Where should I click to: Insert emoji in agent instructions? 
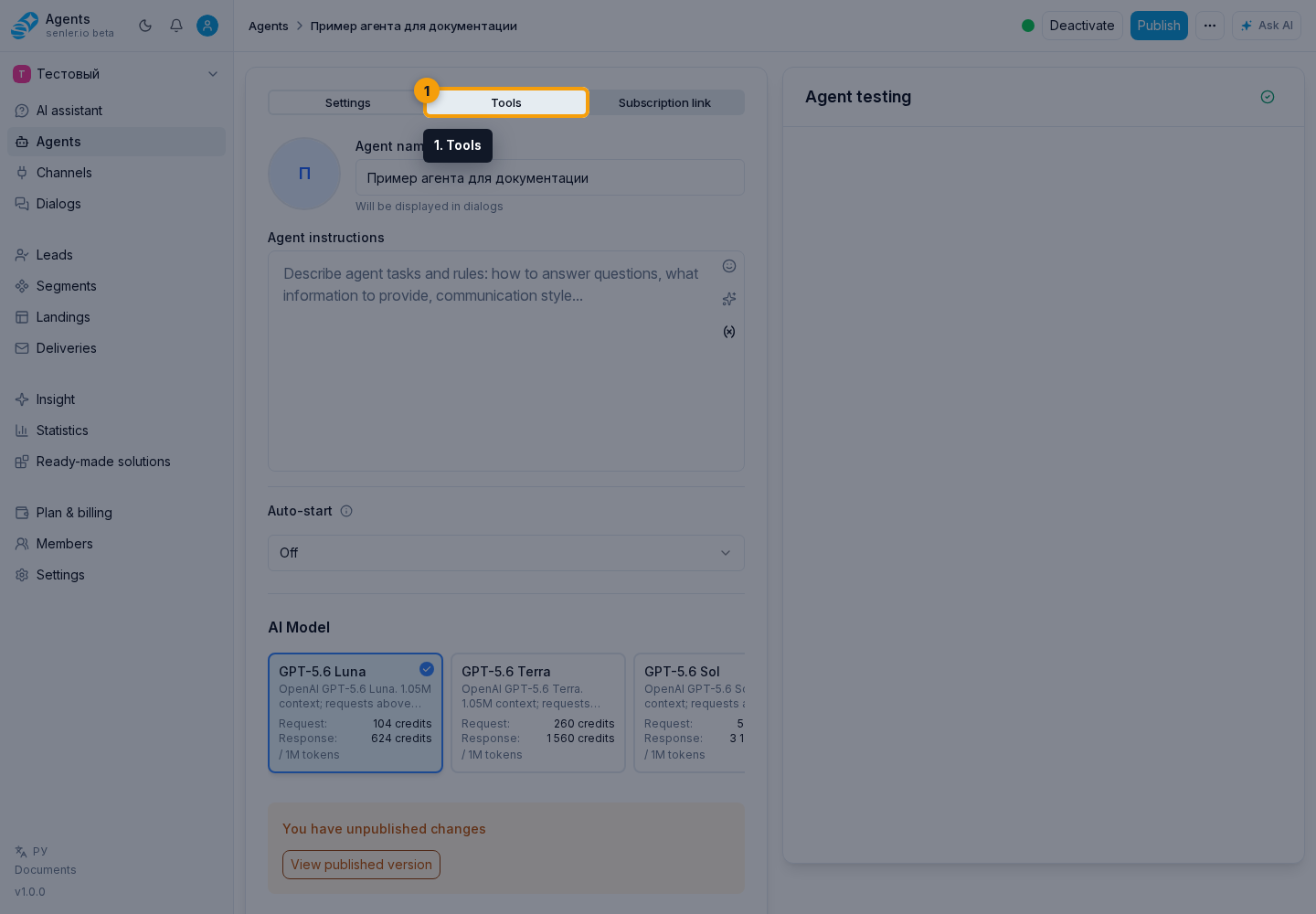729,266
